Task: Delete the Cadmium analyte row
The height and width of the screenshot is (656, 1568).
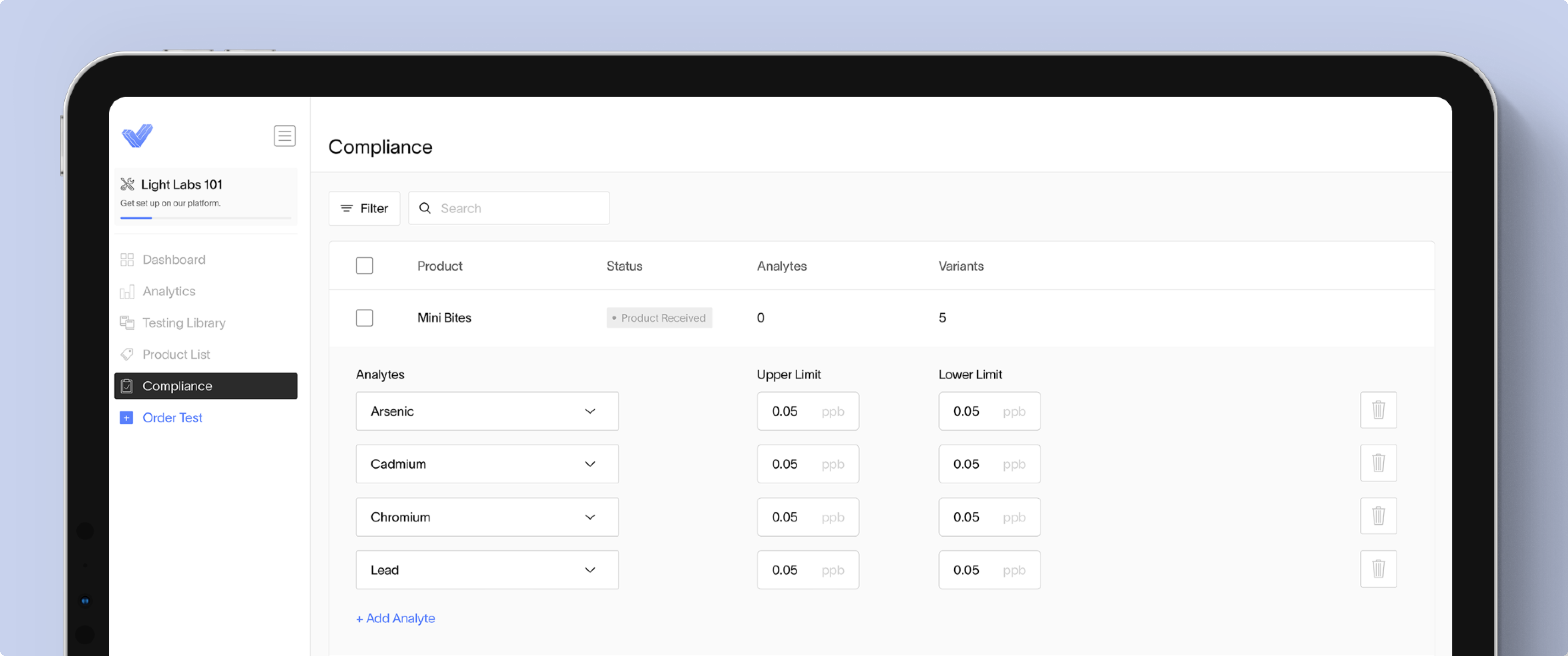Action: tap(1378, 463)
